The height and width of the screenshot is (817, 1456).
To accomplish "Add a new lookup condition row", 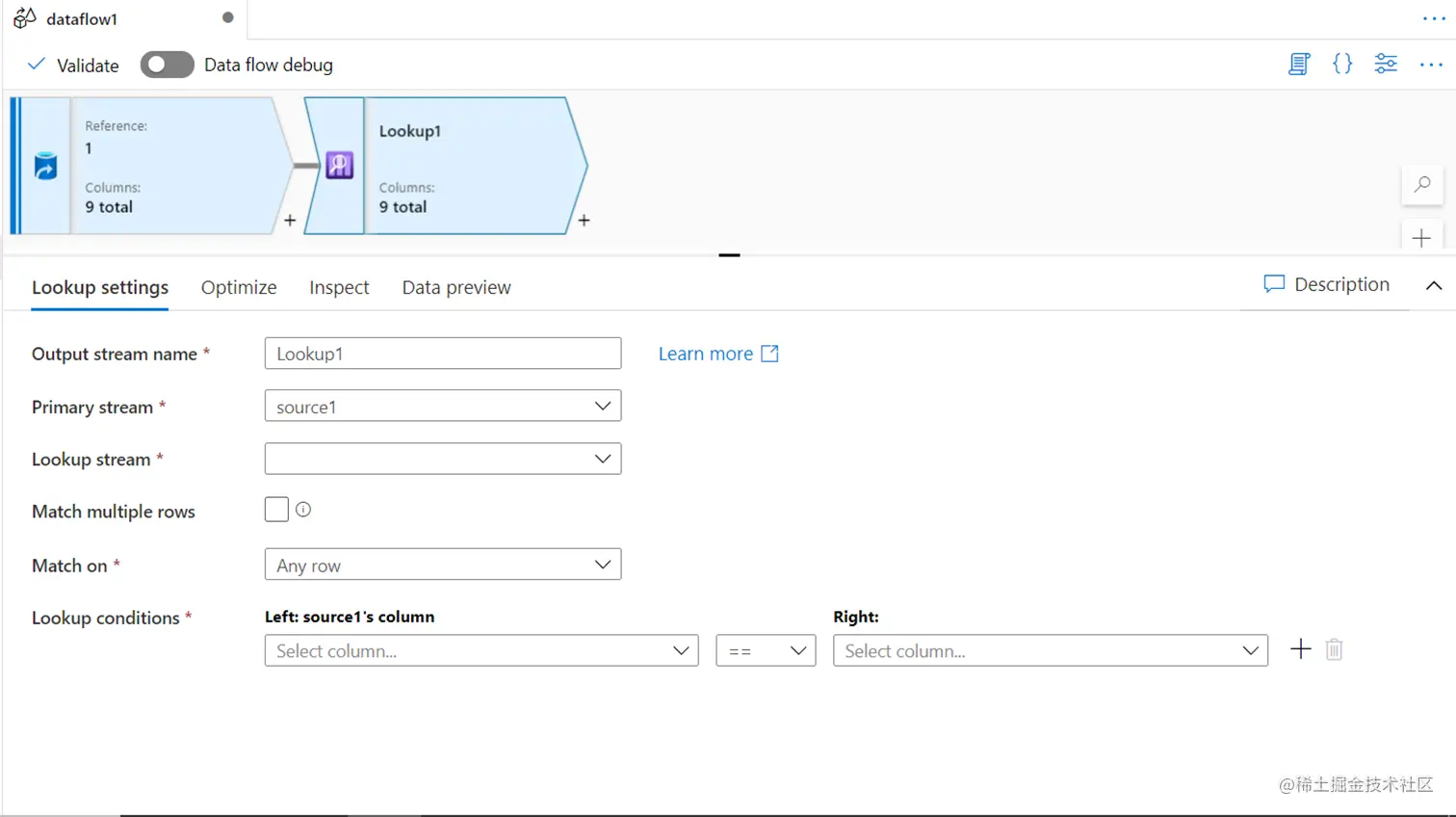I will 1300,649.
